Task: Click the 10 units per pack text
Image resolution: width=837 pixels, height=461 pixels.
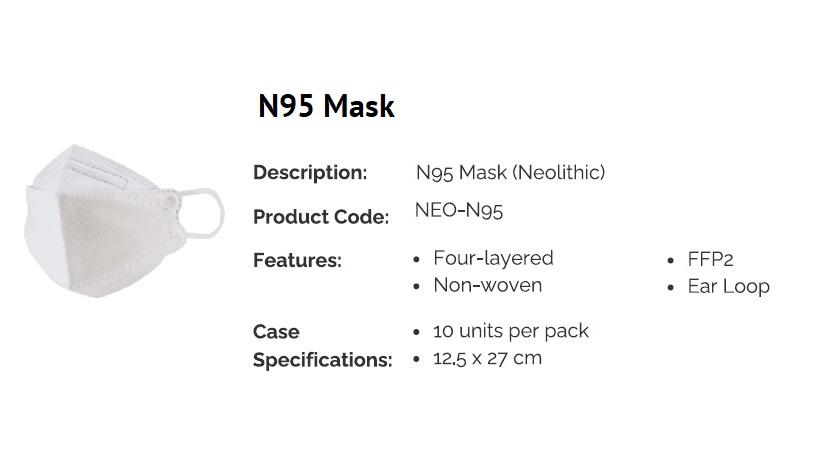Action: click(511, 331)
